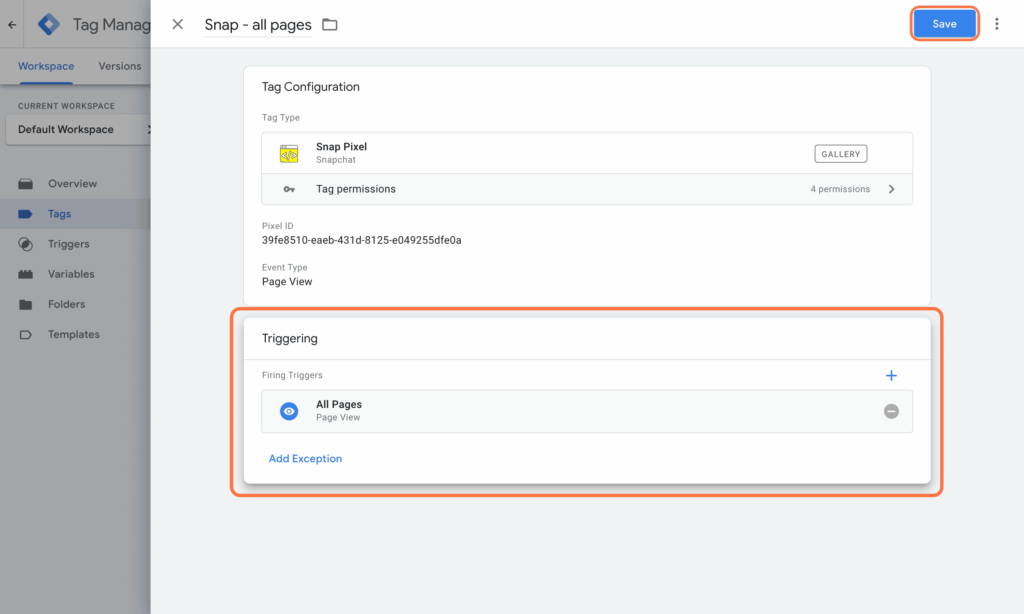Click the GALLERY badge
Viewport: 1024px width, 614px height.
(x=840, y=154)
